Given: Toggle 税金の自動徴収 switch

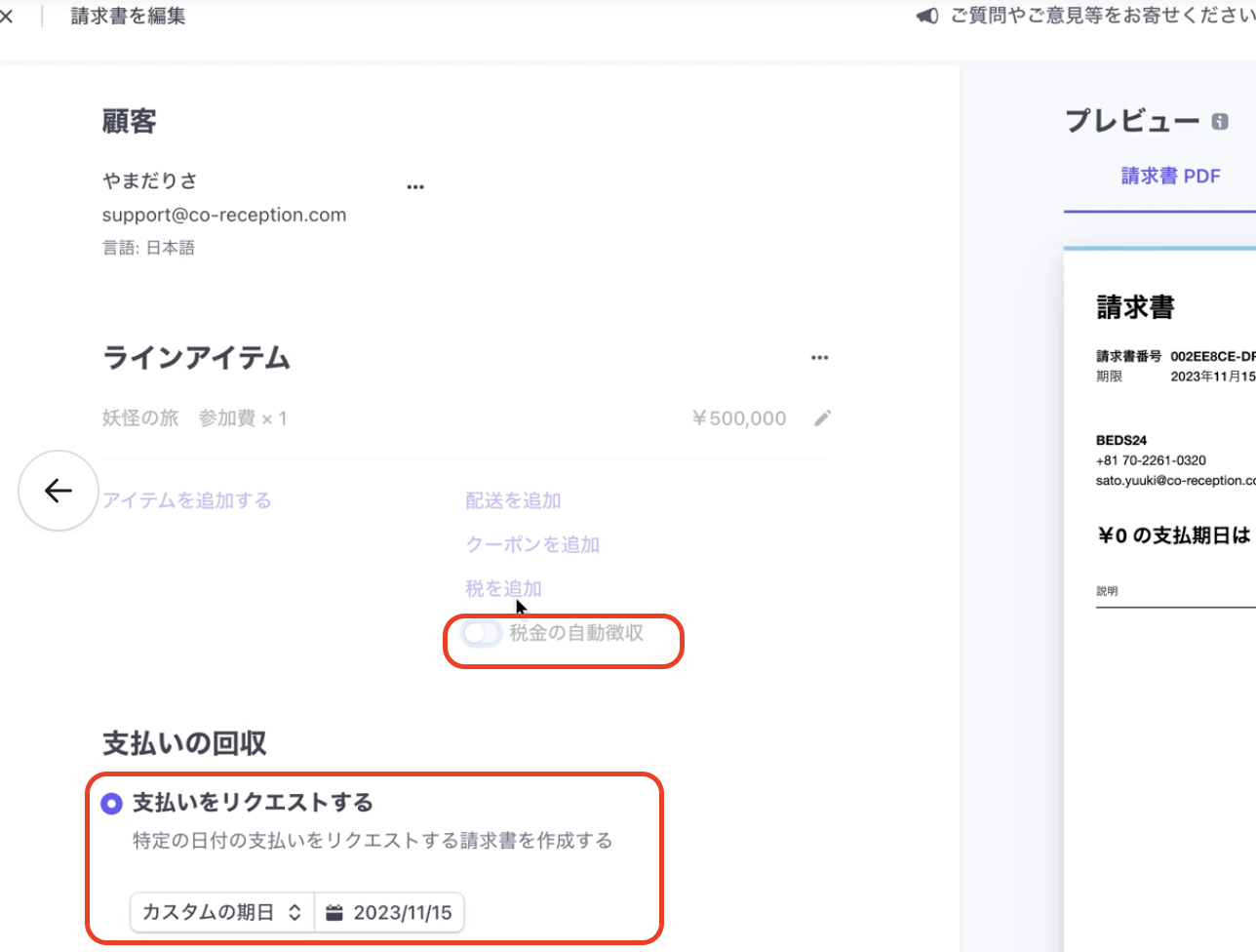Looking at the screenshot, I should click(482, 634).
